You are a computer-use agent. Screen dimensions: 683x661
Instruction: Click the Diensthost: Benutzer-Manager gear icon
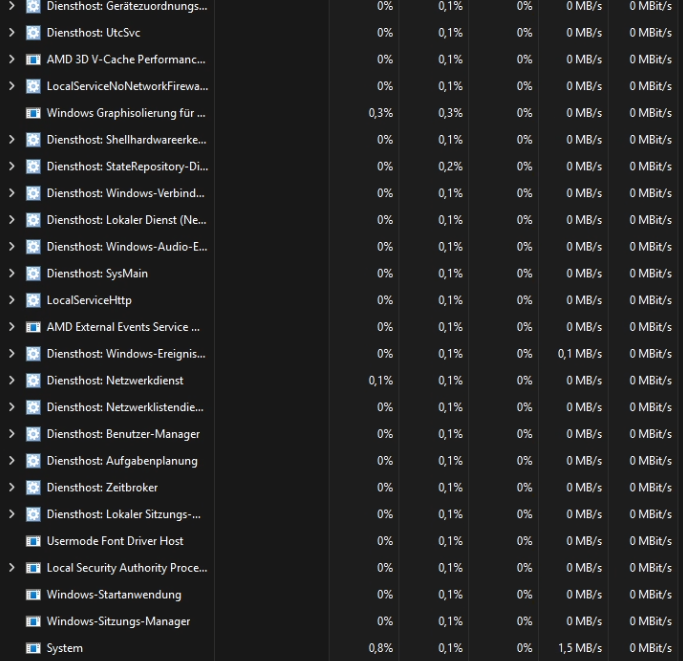pyautogui.click(x=33, y=434)
